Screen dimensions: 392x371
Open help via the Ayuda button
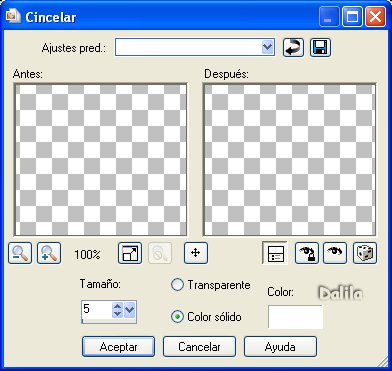pos(280,347)
